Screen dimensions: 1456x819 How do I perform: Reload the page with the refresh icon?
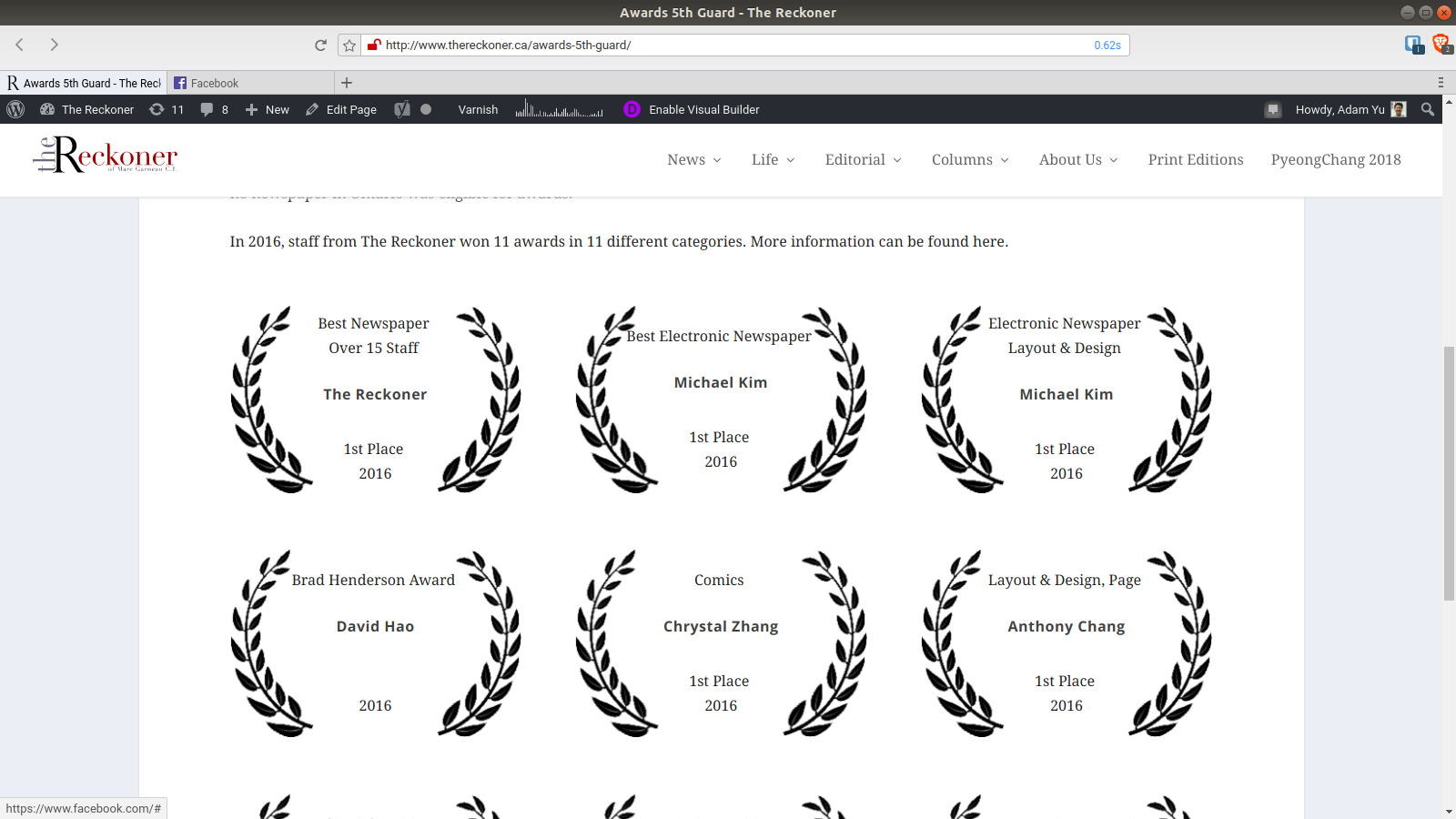[320, 44]
